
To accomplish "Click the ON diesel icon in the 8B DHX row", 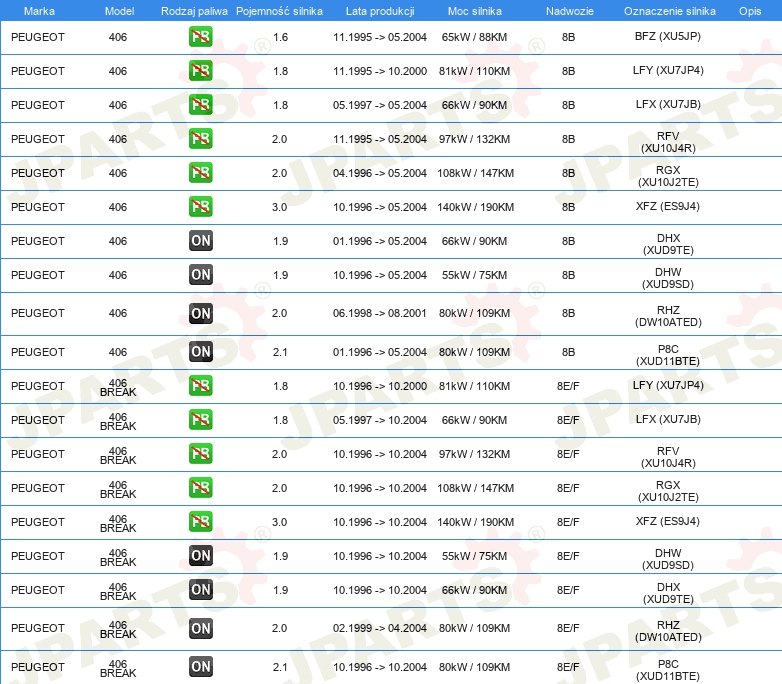I will 200,240.
